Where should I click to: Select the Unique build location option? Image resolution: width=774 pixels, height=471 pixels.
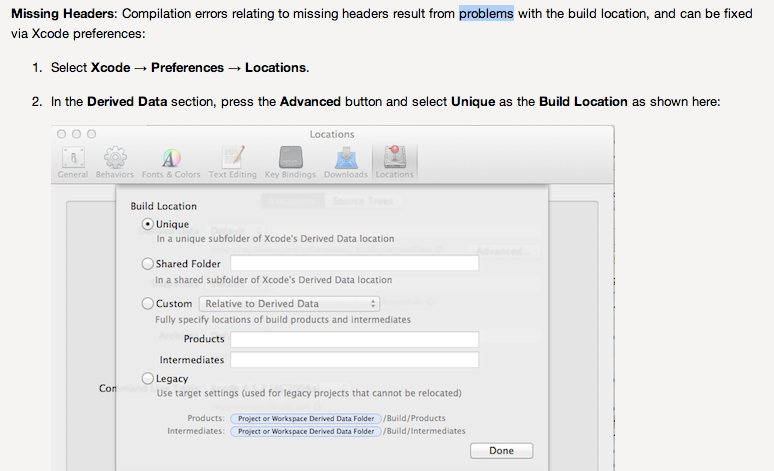[147, 224]
